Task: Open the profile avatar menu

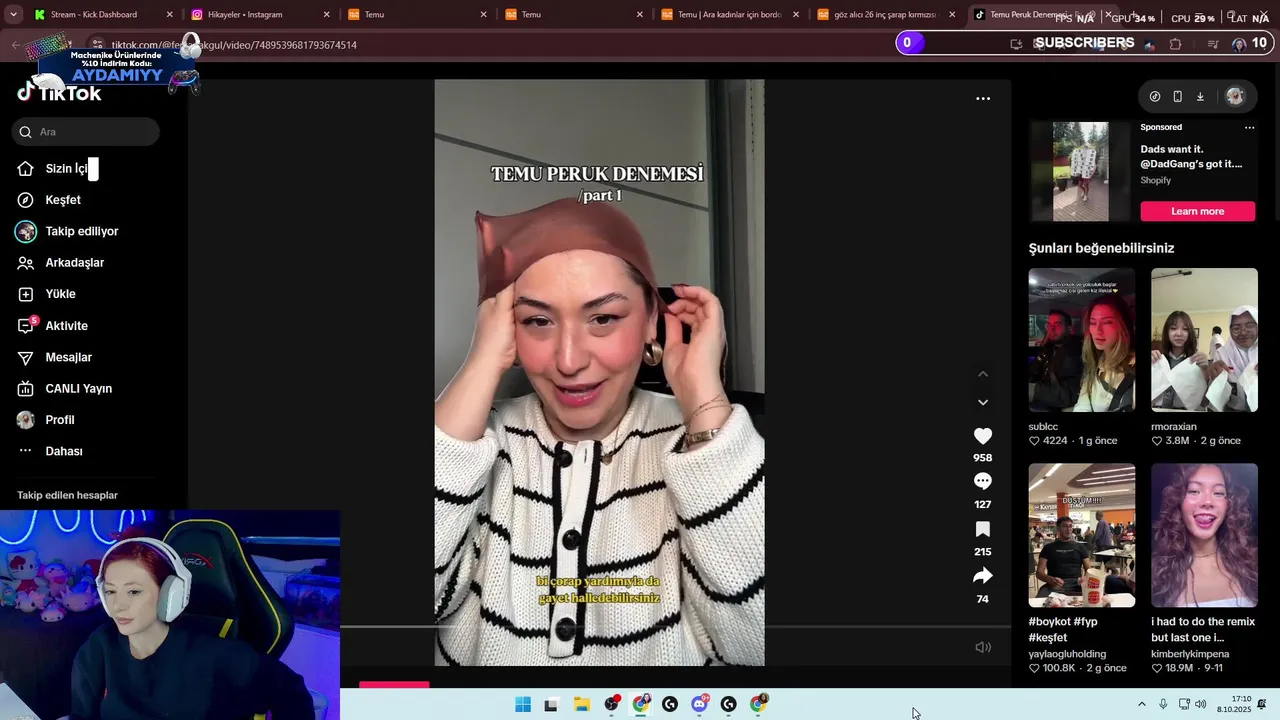Action: click(1235, 96)
